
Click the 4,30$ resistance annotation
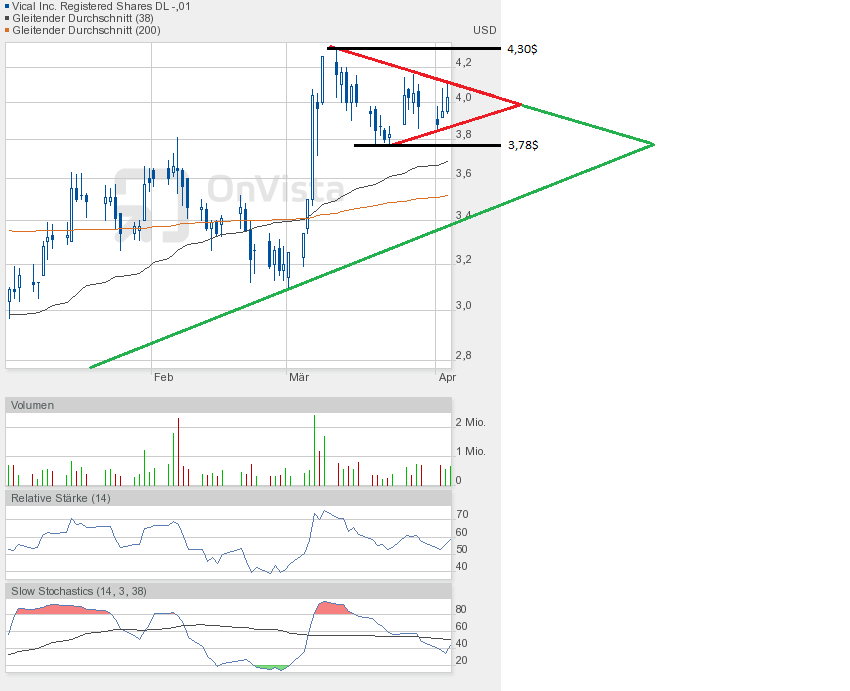[522, 49]
